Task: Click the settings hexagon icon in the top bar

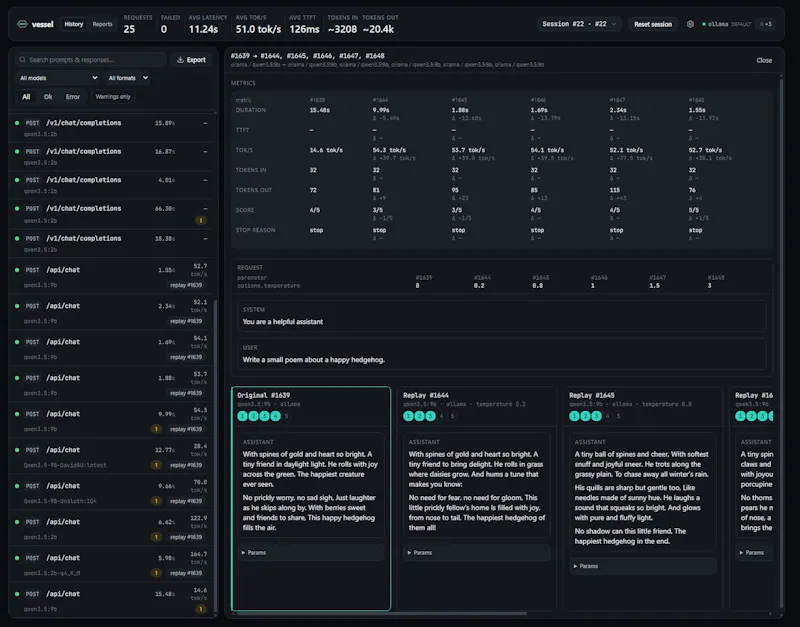Action: (x=690, y=24)
